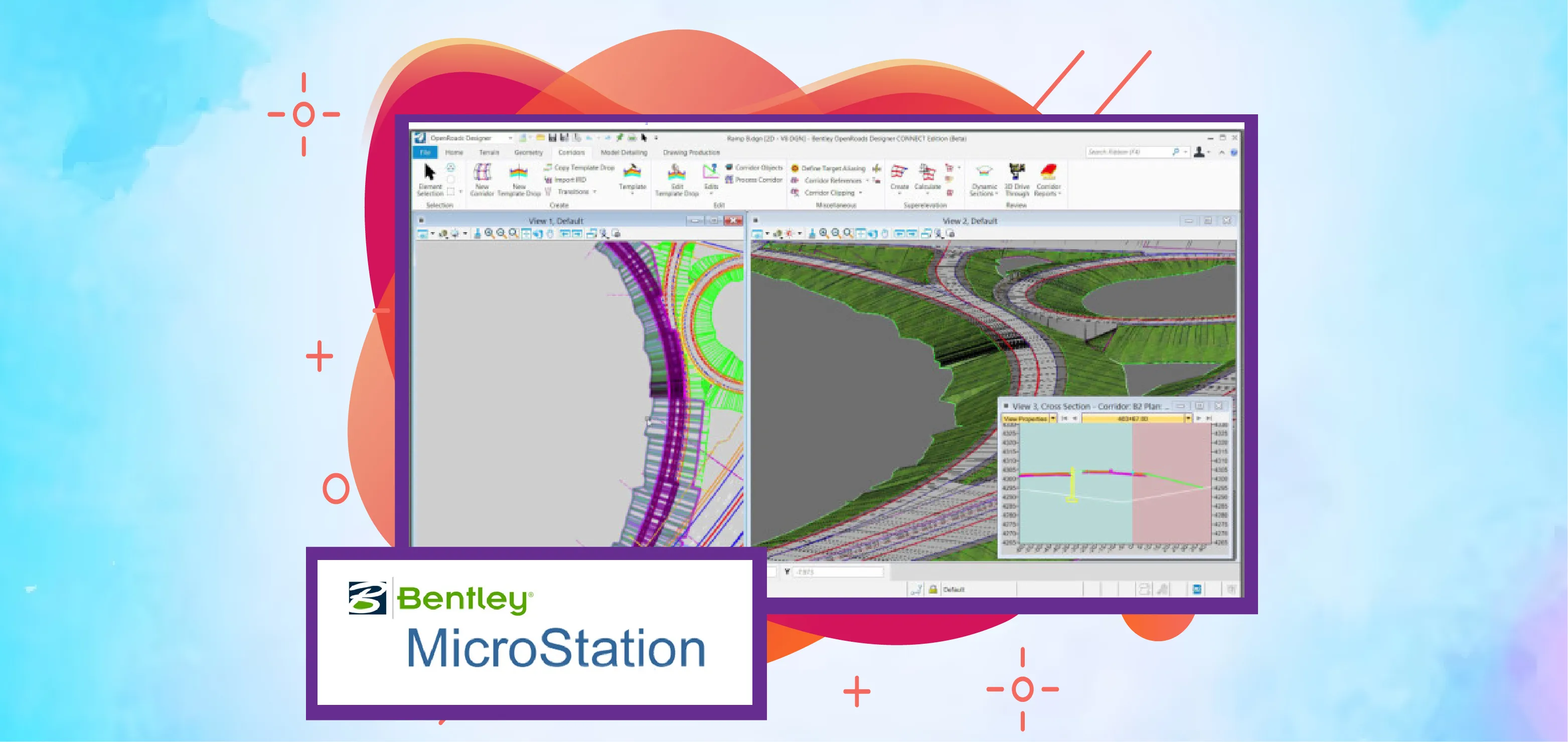Click the lock icon in the status bar
The width and height of the screenshot is (1568, 742).
[x=932, y=589]
